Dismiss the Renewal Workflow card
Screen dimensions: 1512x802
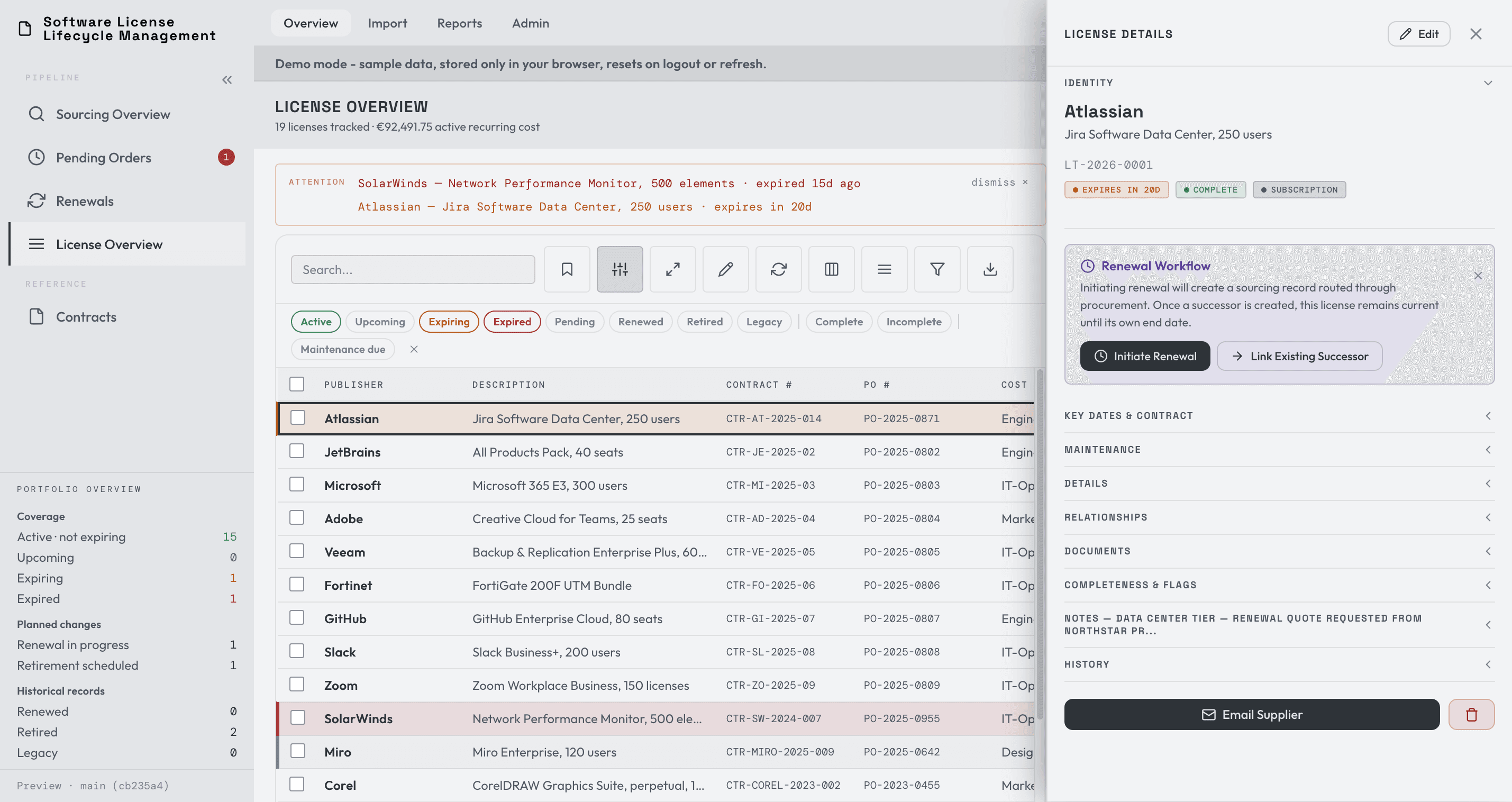tap(1478, 276)
